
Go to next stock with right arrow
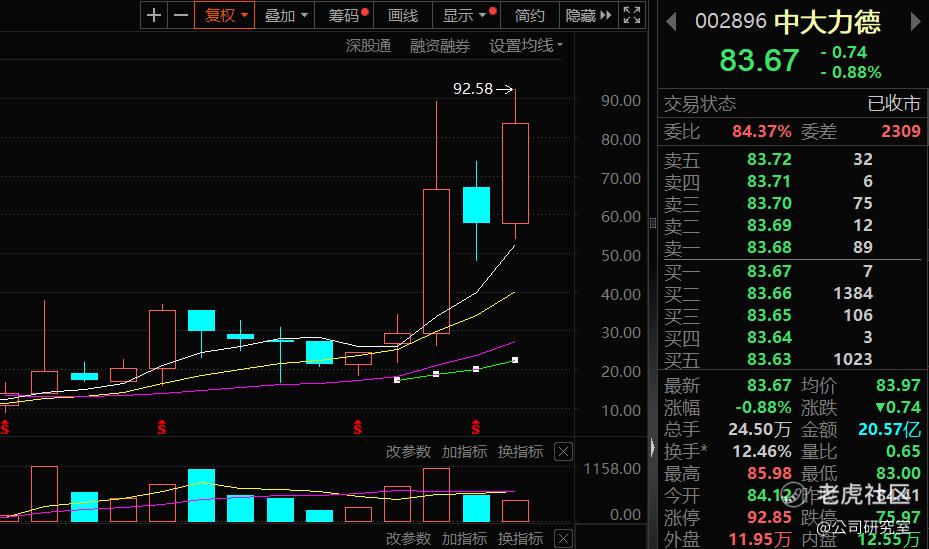click(915, 22)
